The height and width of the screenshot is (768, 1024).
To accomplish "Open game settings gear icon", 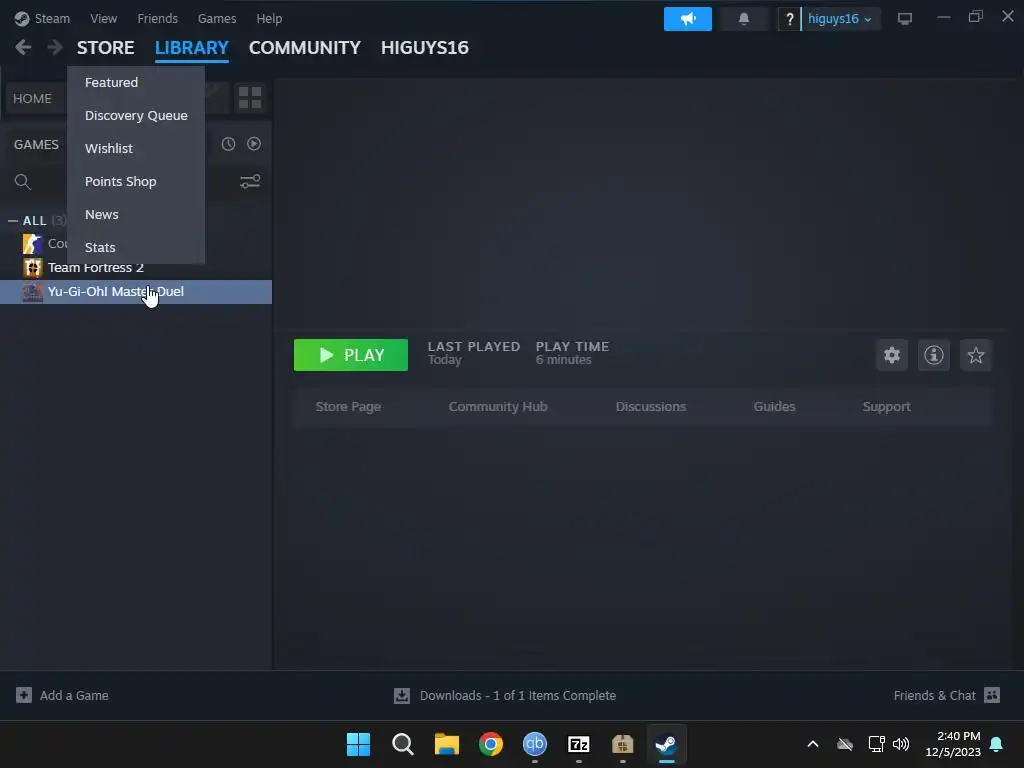I will pos(892,355).
